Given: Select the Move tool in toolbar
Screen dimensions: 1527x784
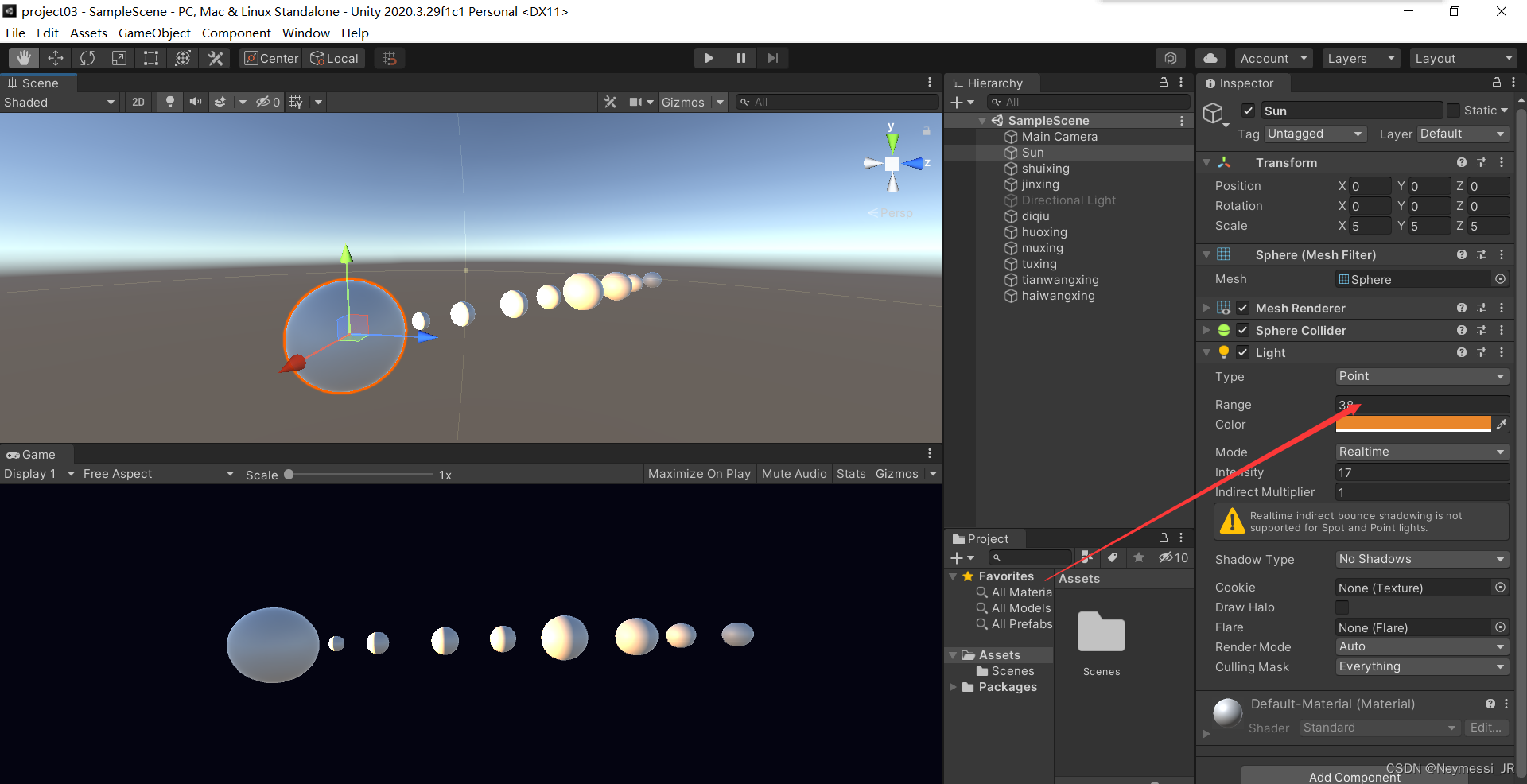Looking at the screenshot, I should (x=56, y=58).
